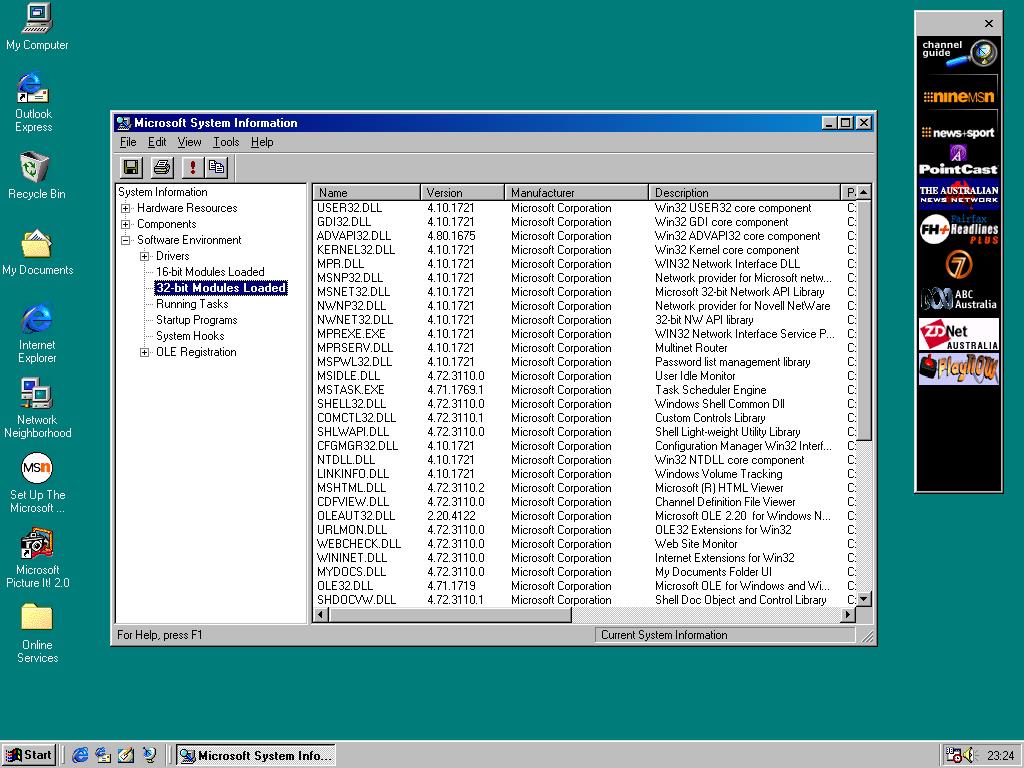The image size is (1024, 768).
Task: Select the MSTASK.EXE row
Action: [x=584, y=390]
